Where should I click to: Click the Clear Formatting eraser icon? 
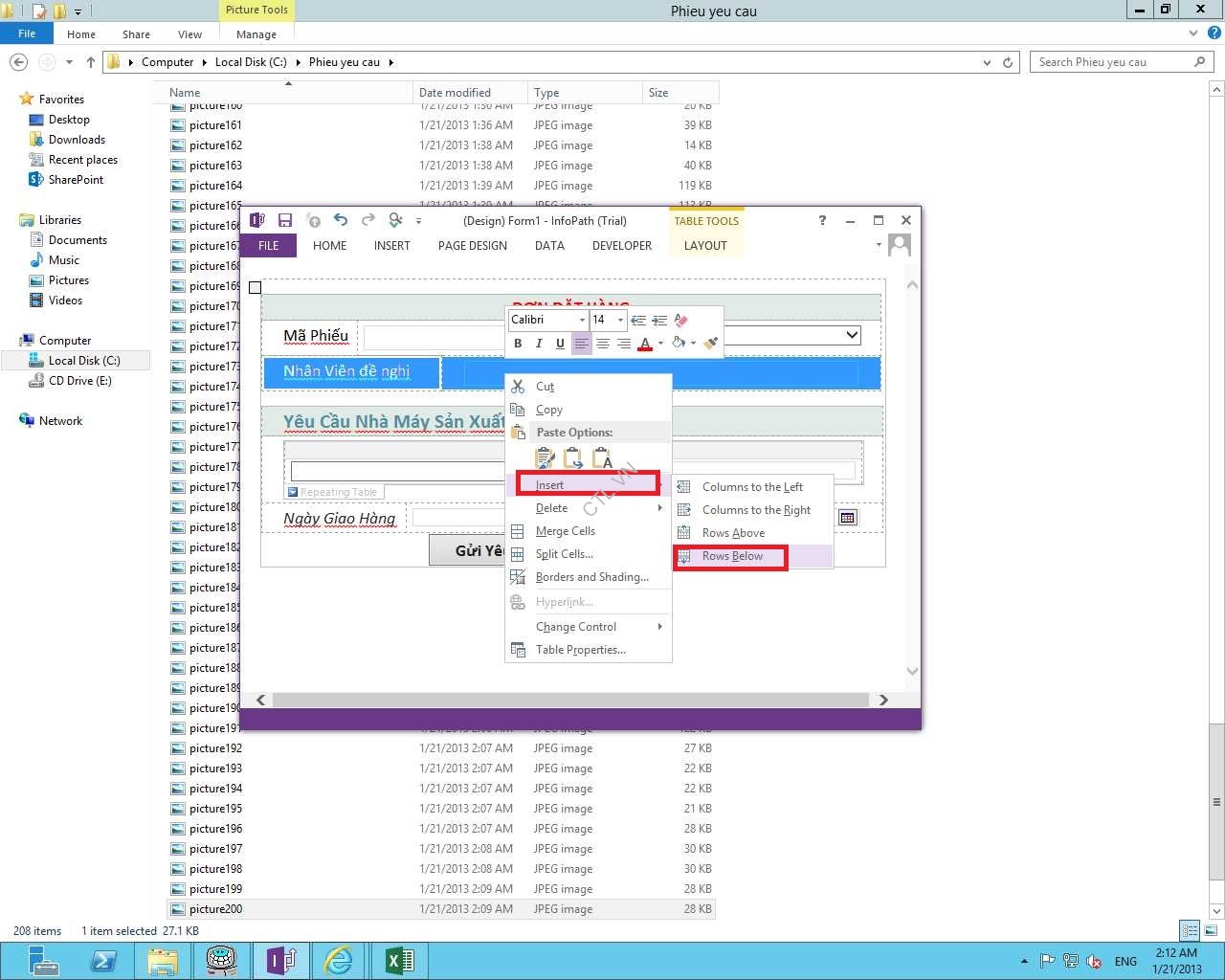tap(681, 321)
